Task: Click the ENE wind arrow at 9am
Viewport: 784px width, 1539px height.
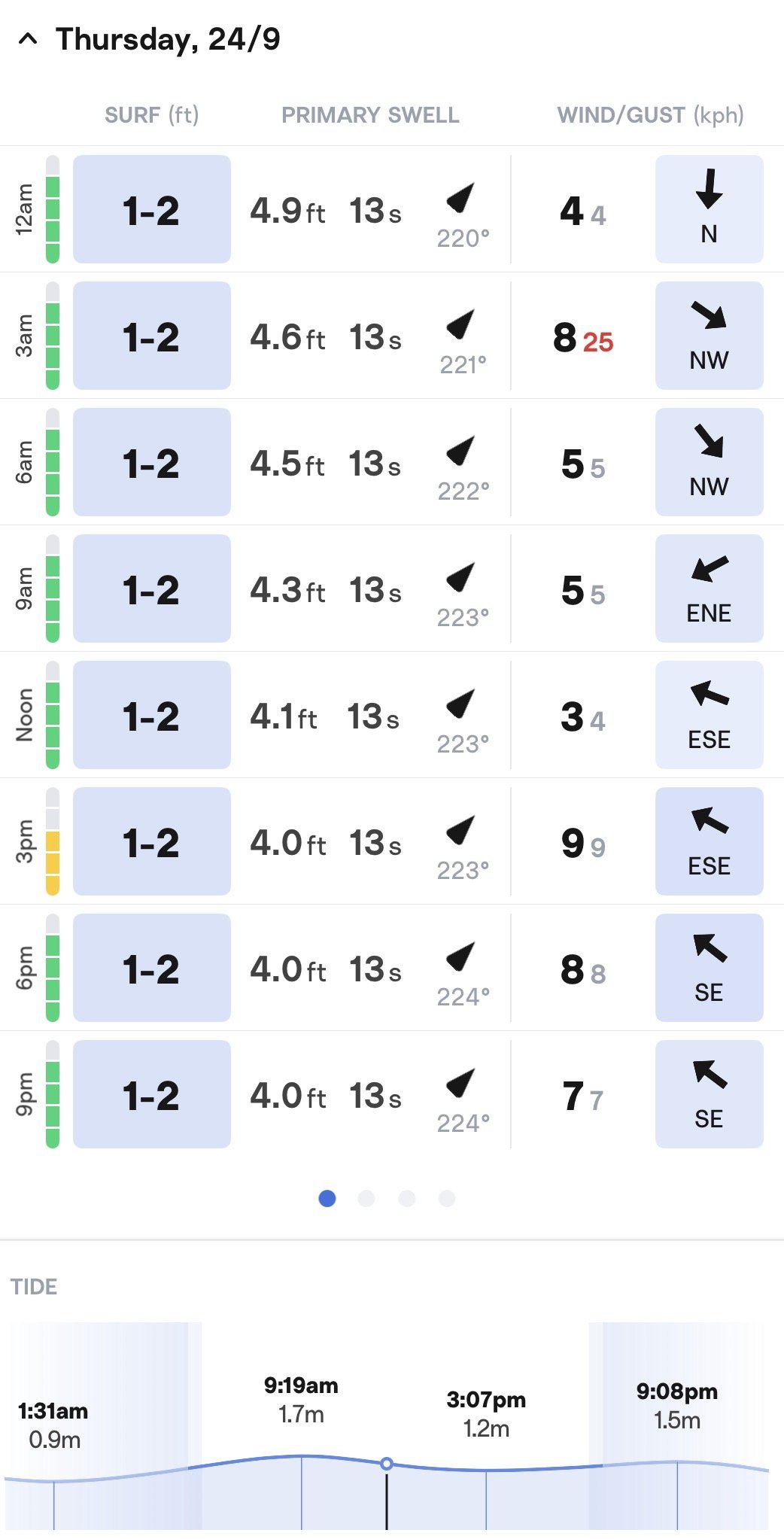Action: [709, 568]
